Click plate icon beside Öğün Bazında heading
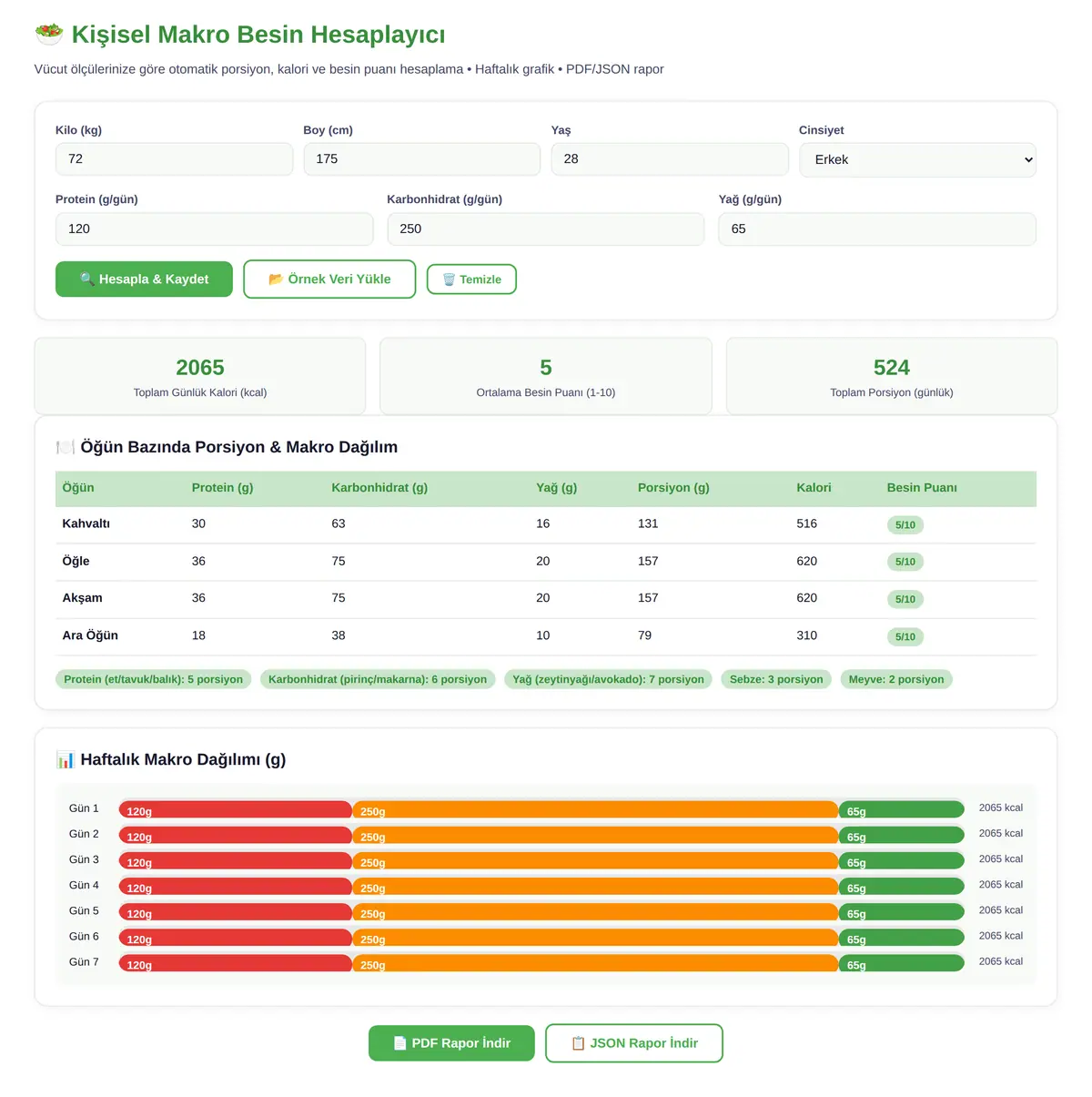 pos(66,447)
